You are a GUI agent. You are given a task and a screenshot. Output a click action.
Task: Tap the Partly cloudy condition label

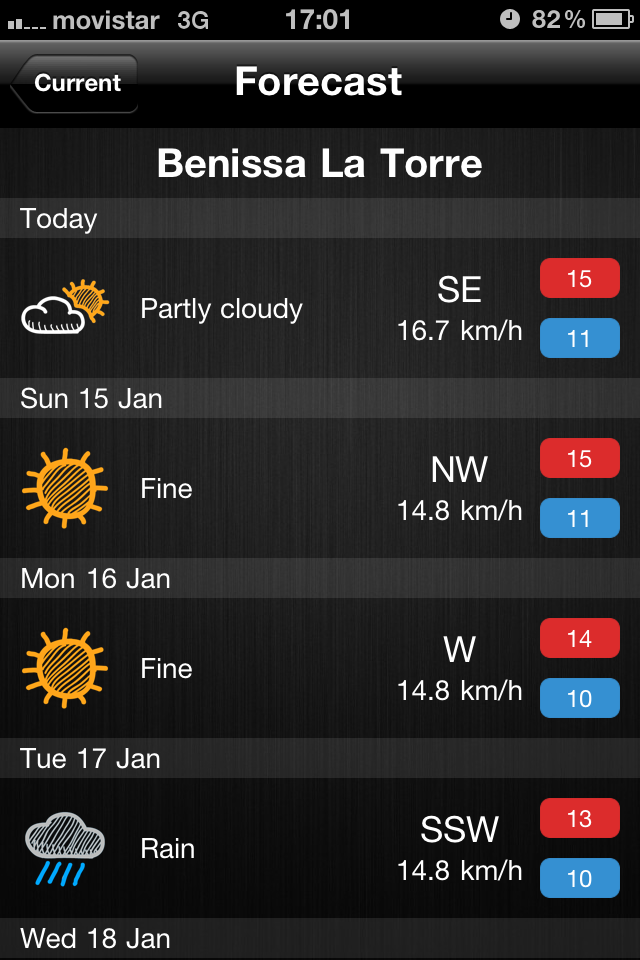221,309
